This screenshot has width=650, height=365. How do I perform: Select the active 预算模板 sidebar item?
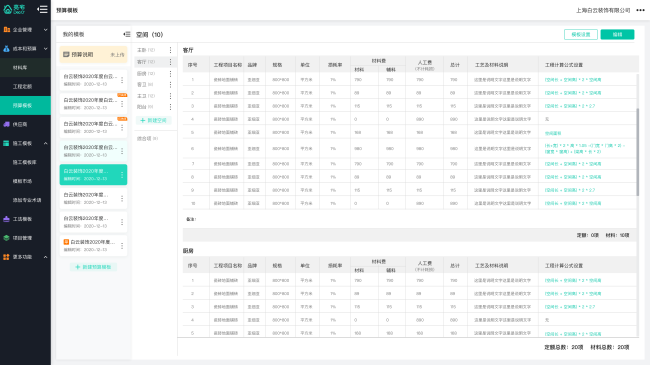pyautogui.click(x=25, y=105)
